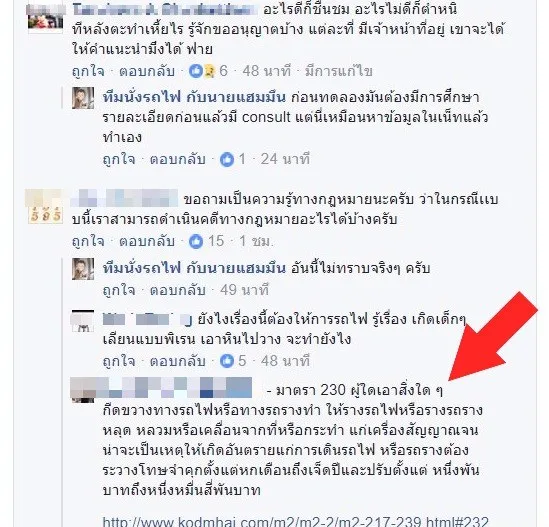Viewport: 549px width, 527px height.
Task: Click ตอบกลับ under the 15-likes comment
Action: [x=147, y=242]
